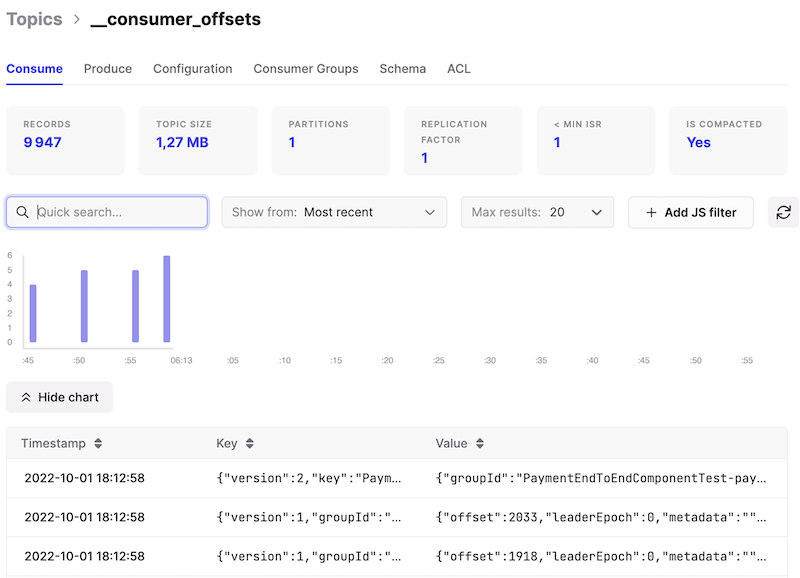Switch to the Produce tab
Image resolution: width=800 pixels, height=578 pixels.
[x=108, y=69]
